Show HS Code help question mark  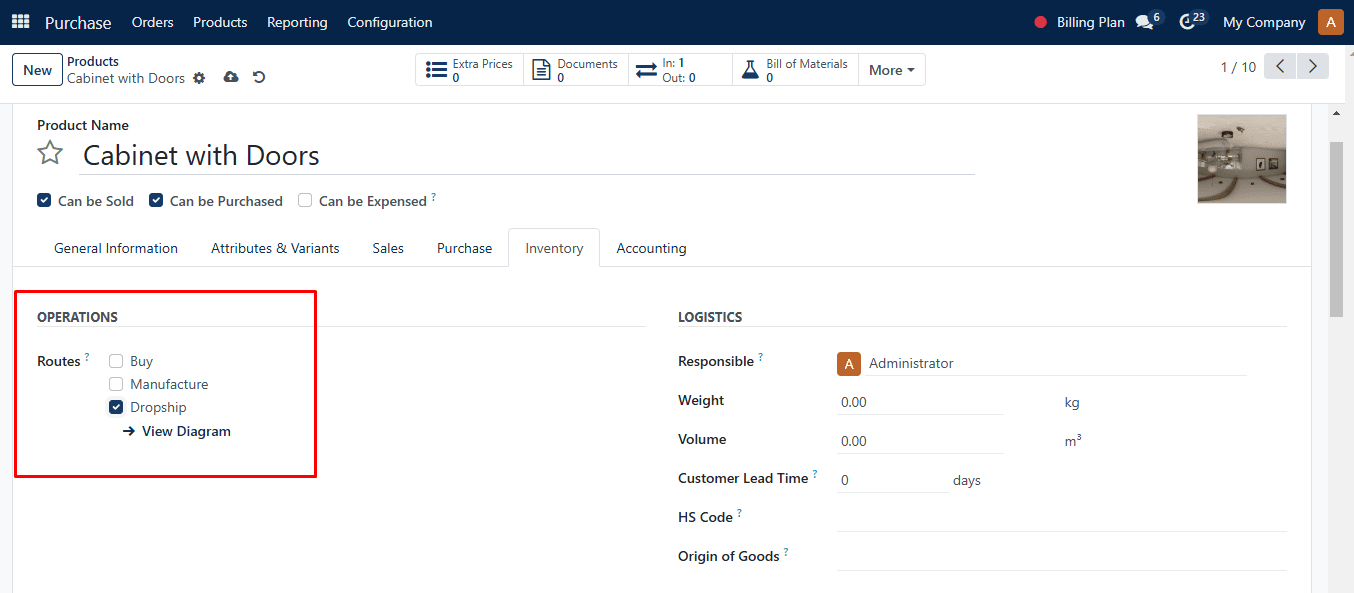pos(739,513)
